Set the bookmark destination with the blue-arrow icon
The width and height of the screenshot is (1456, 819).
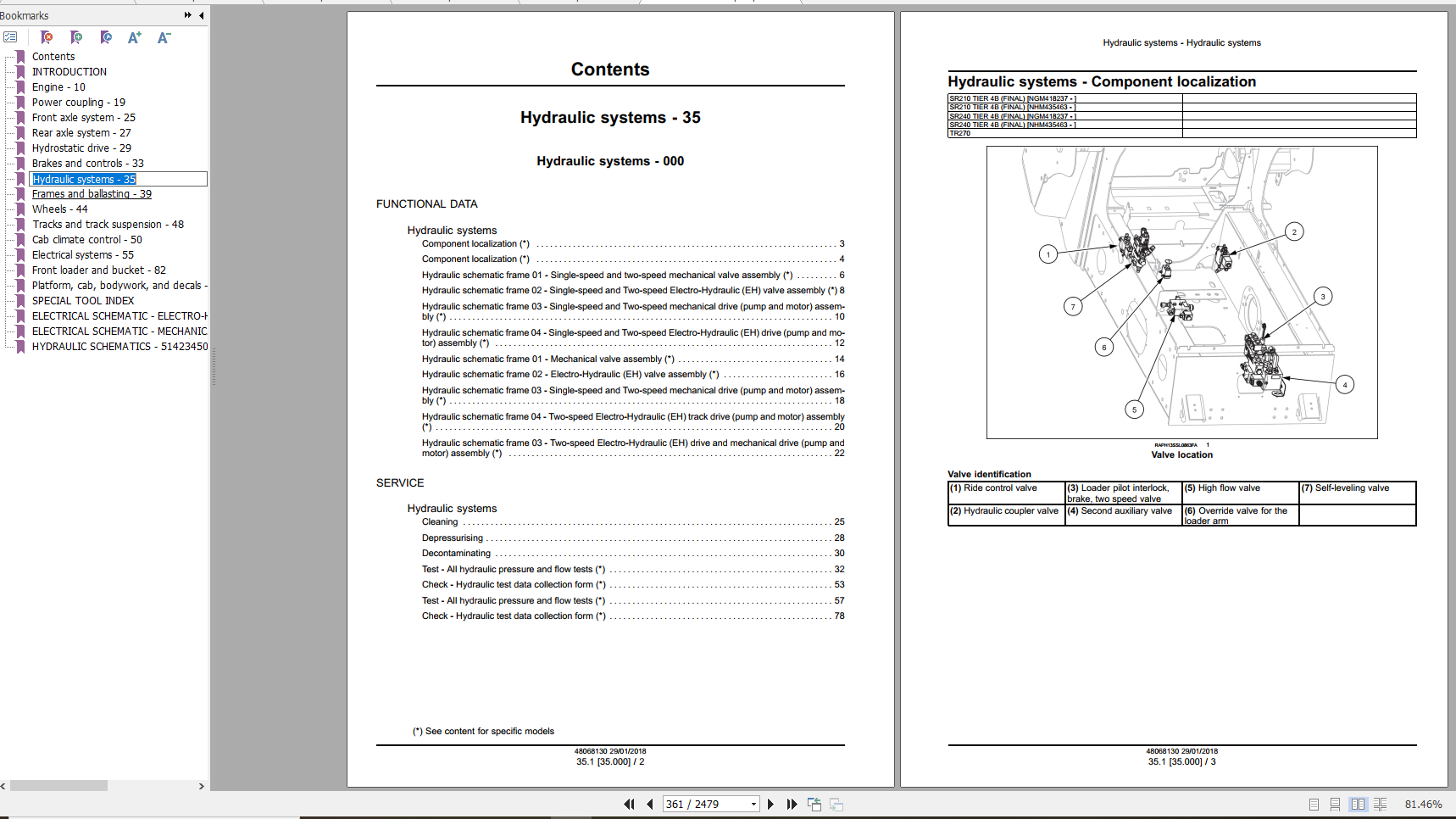pyautogui.click(x=106, y=37)
